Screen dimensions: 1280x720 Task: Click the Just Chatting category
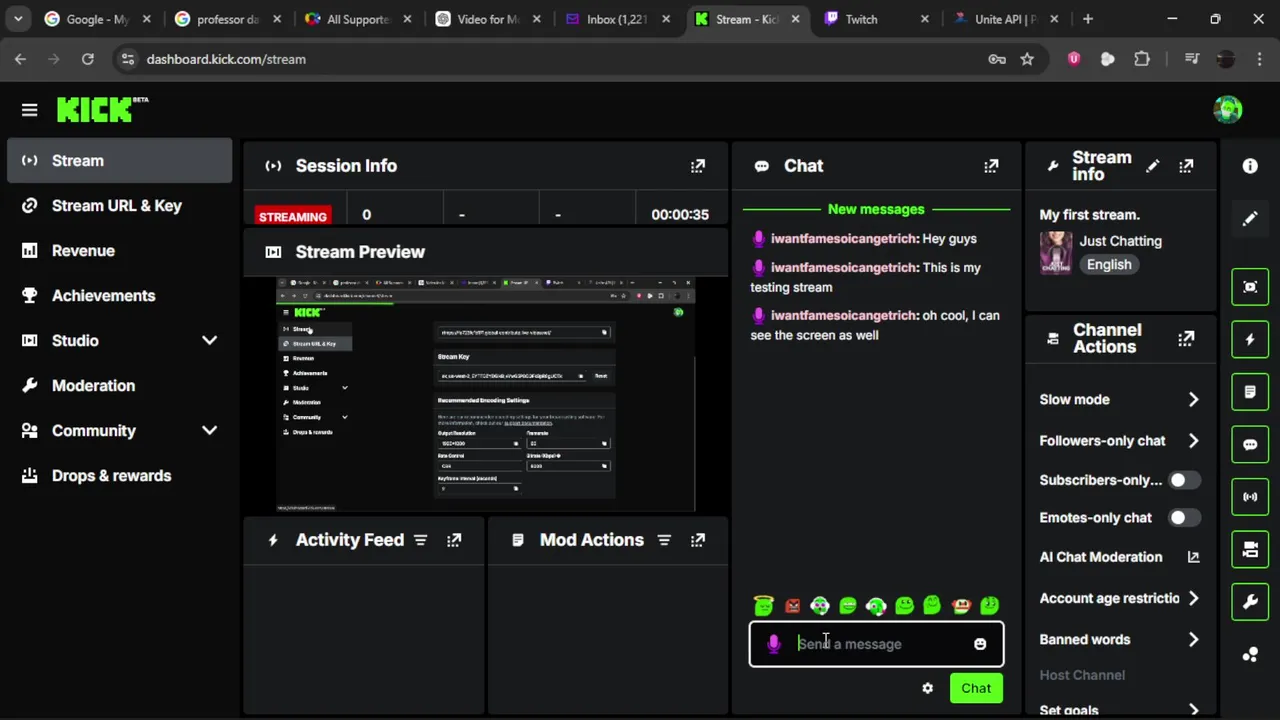[x=1120, y=241]
